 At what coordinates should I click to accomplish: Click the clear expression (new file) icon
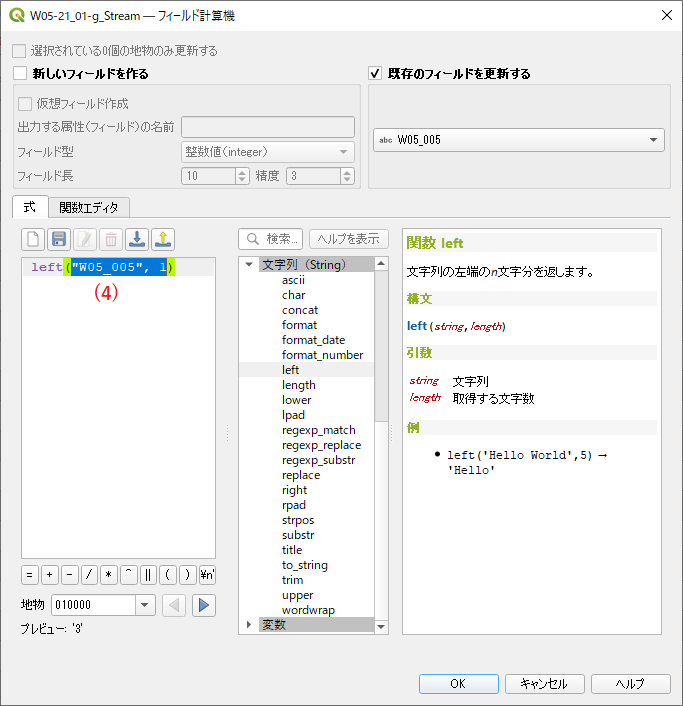coord(33,239)
